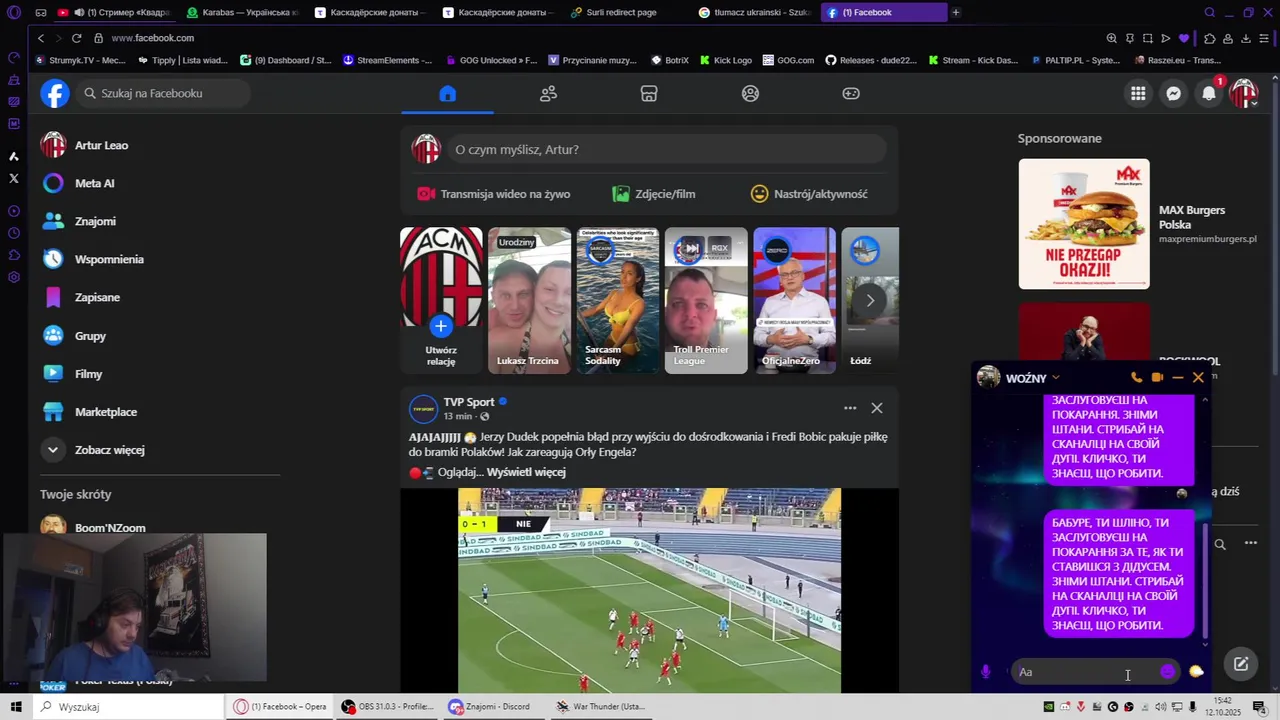This screenshot has height=720, width=1280.
Task: Open Sarcasm Sodality story
Action: [617, 300]
